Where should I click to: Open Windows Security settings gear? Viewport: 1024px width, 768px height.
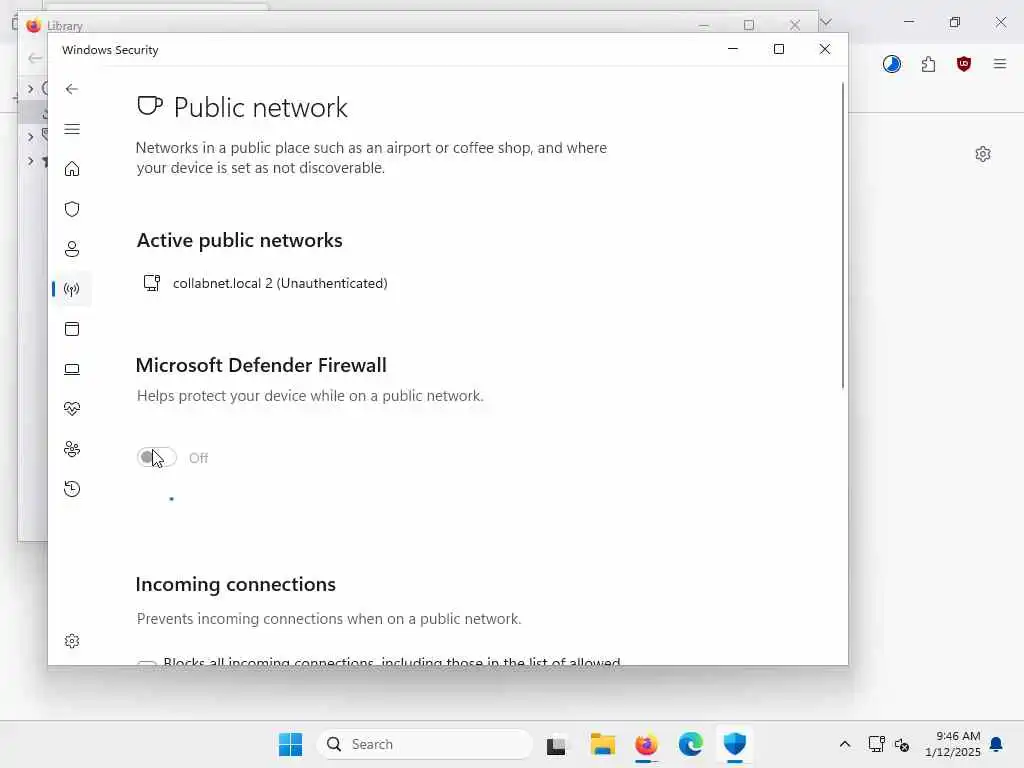click(x=72, y=641)
